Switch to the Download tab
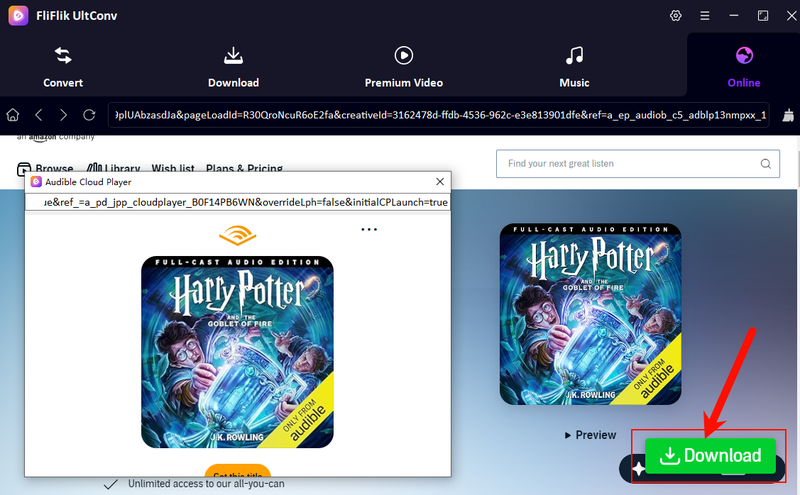The width and height of the screenshot is (800, 495). pos(233,68)
